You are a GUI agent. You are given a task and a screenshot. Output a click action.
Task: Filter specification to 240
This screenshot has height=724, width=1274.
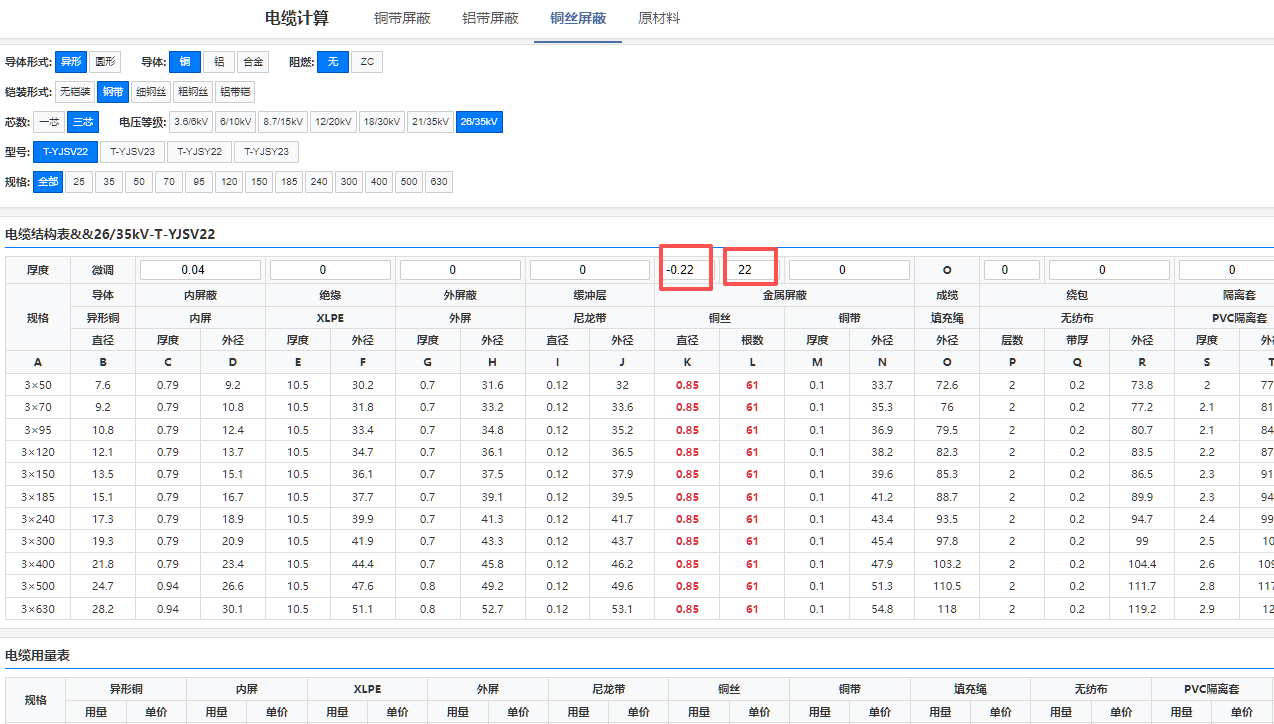point(319,182)
